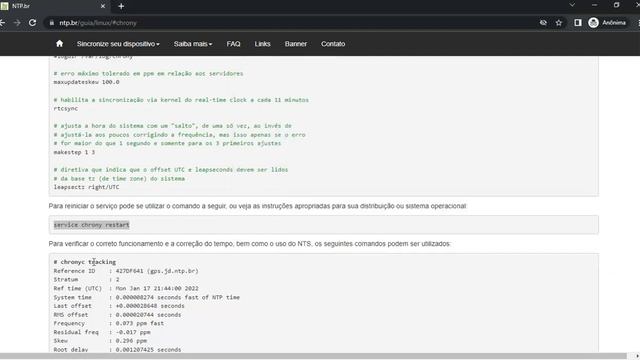Image resolution: width=640 pixels, height=360 pixels.
Task: Open the FAQ page
Action: [233, 44]
